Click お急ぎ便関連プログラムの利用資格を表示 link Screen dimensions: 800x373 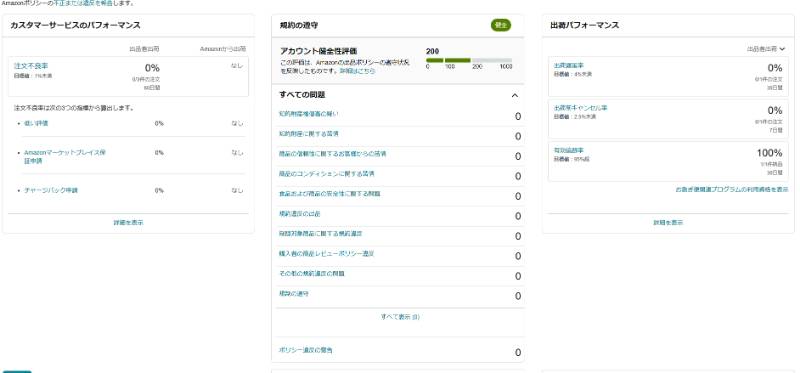(732, 189)
